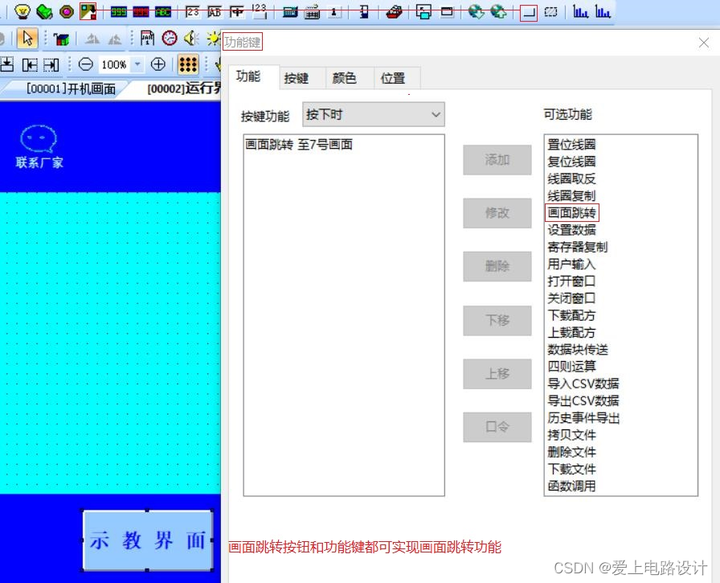Select 画面跳转 至7号画面 in function list
Image resolution: width=720 pixels, height=583 pixels.
pyautogui.click(x=299, y=145)
